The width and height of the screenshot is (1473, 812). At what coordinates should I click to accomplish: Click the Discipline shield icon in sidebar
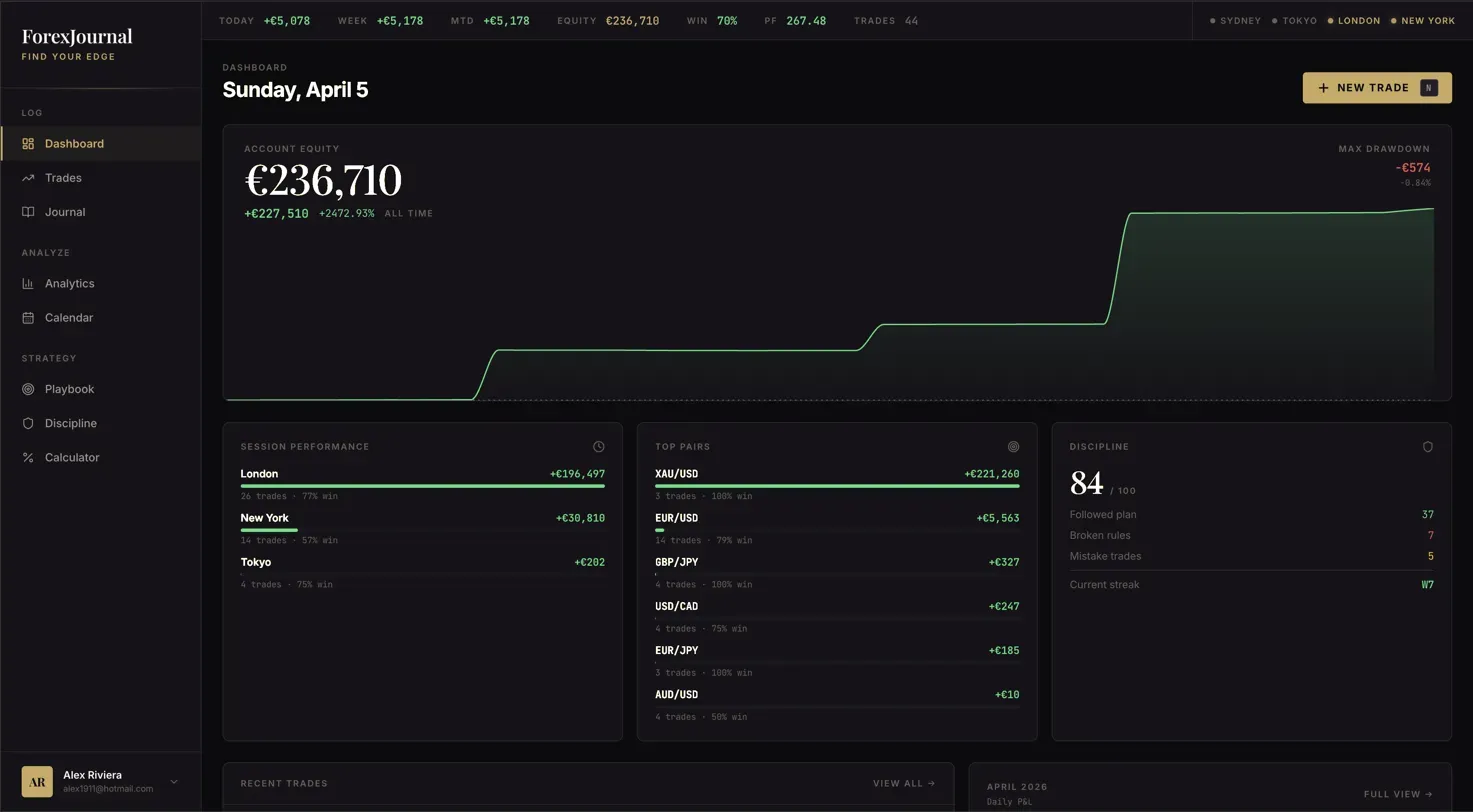click(28, 423)
